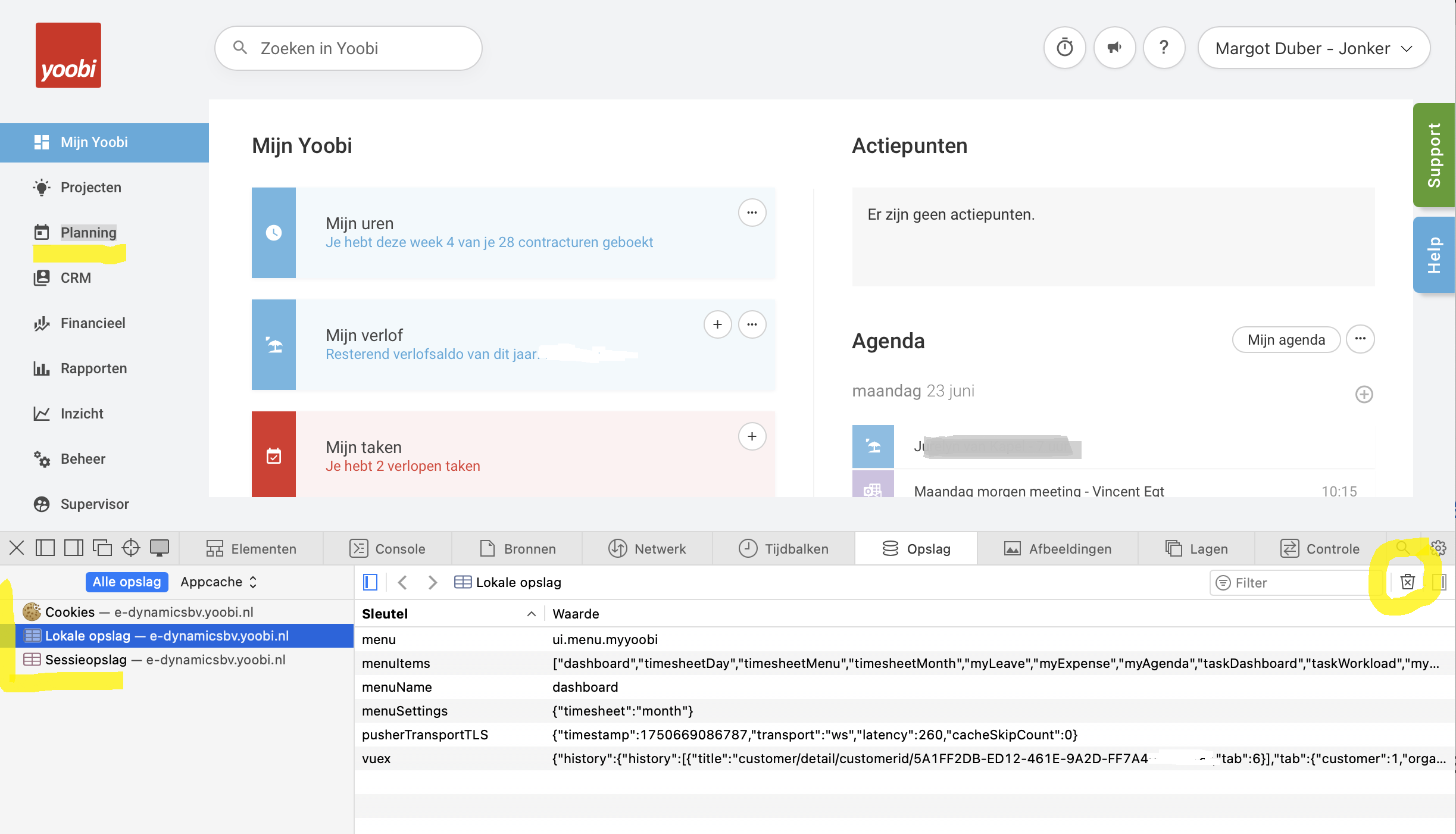Open the timer stopwatch icon
Screen dimensions: 1456x834
[1064, 48]
